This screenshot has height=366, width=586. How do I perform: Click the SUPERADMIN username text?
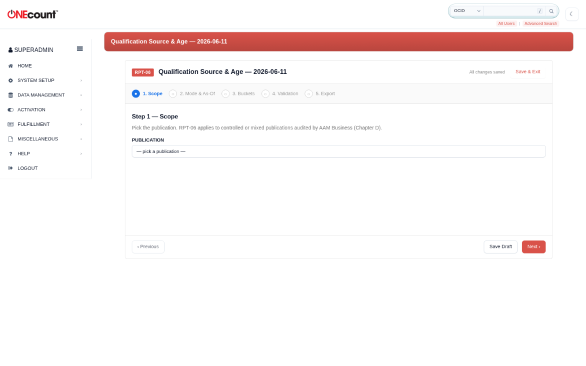click(x=34, y=50)
